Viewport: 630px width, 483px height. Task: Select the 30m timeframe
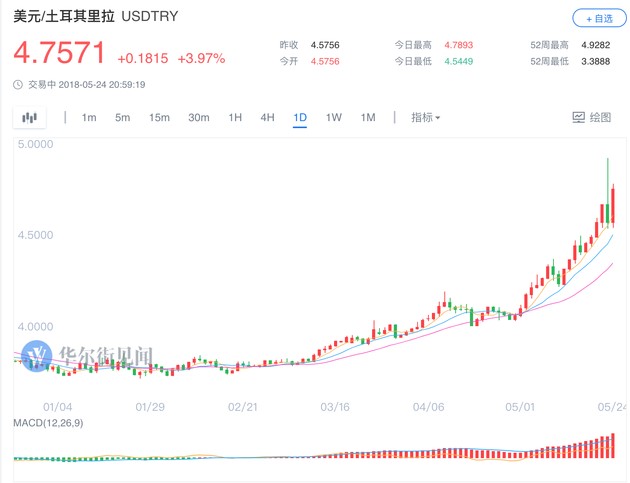point(199,118)
